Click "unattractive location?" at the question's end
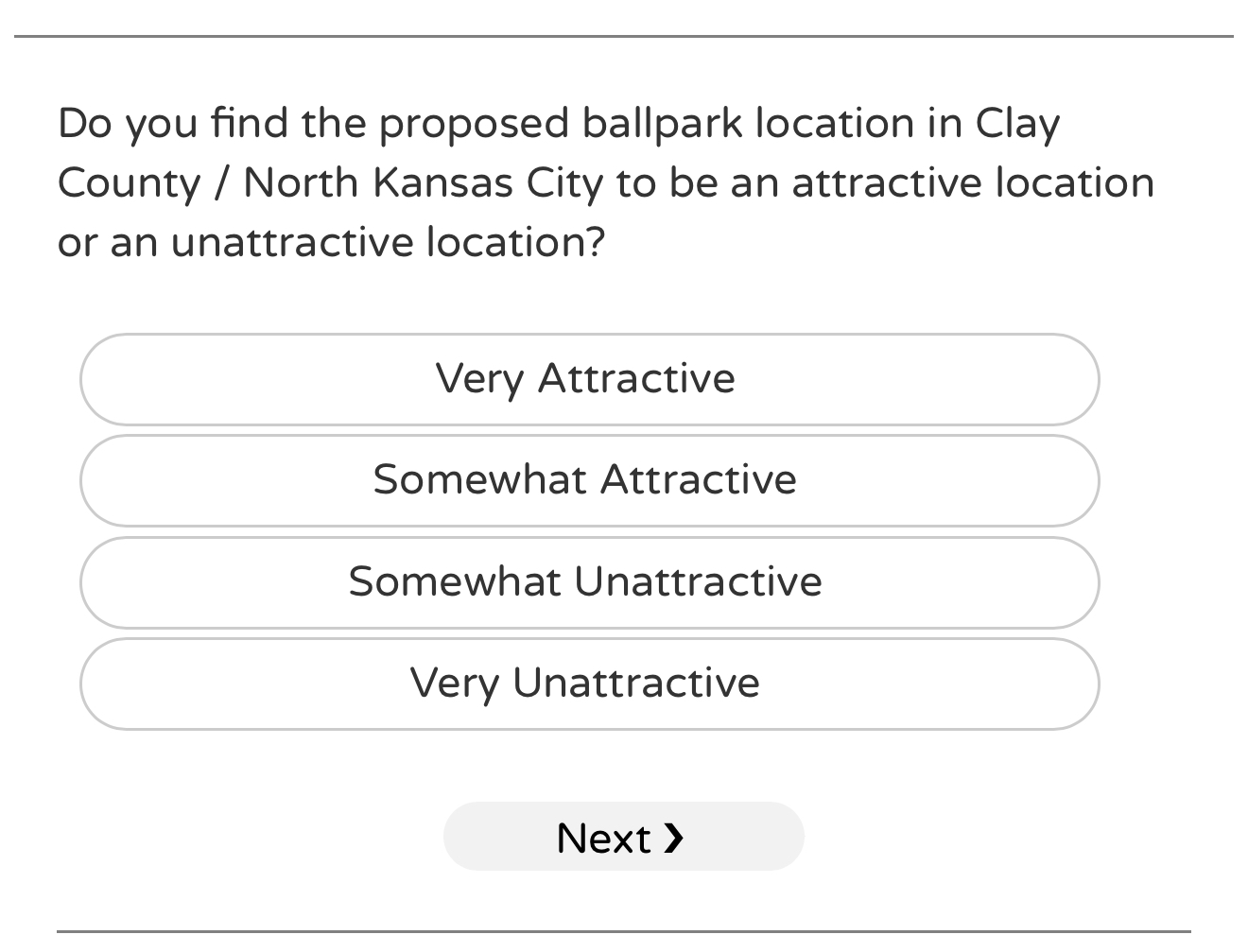 tap(388, 243)
